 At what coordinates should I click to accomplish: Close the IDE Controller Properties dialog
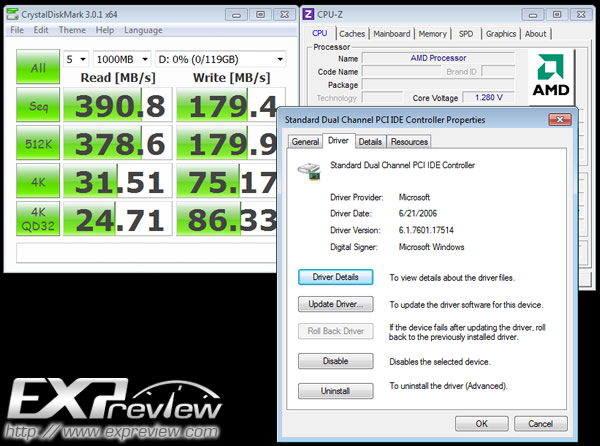pyautogui.click(x=560, y=120)
